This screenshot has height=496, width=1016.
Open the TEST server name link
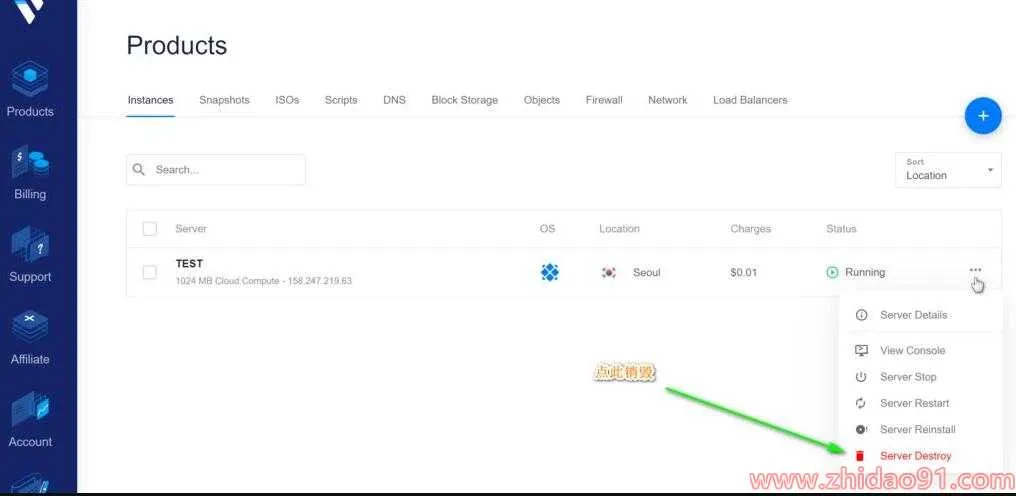point(189,263)
